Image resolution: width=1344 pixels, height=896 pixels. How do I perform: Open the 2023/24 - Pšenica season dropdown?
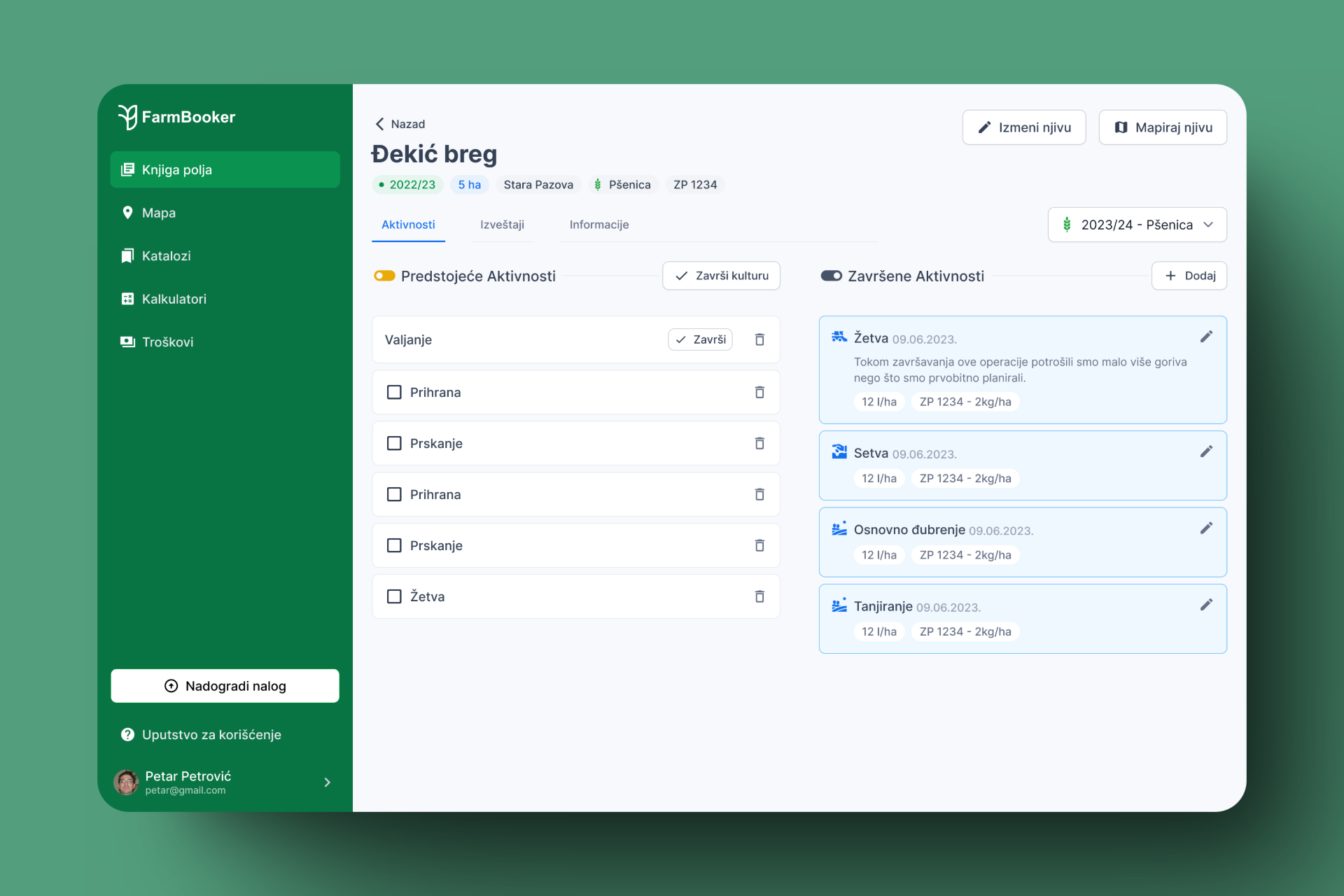point(1137,225)
